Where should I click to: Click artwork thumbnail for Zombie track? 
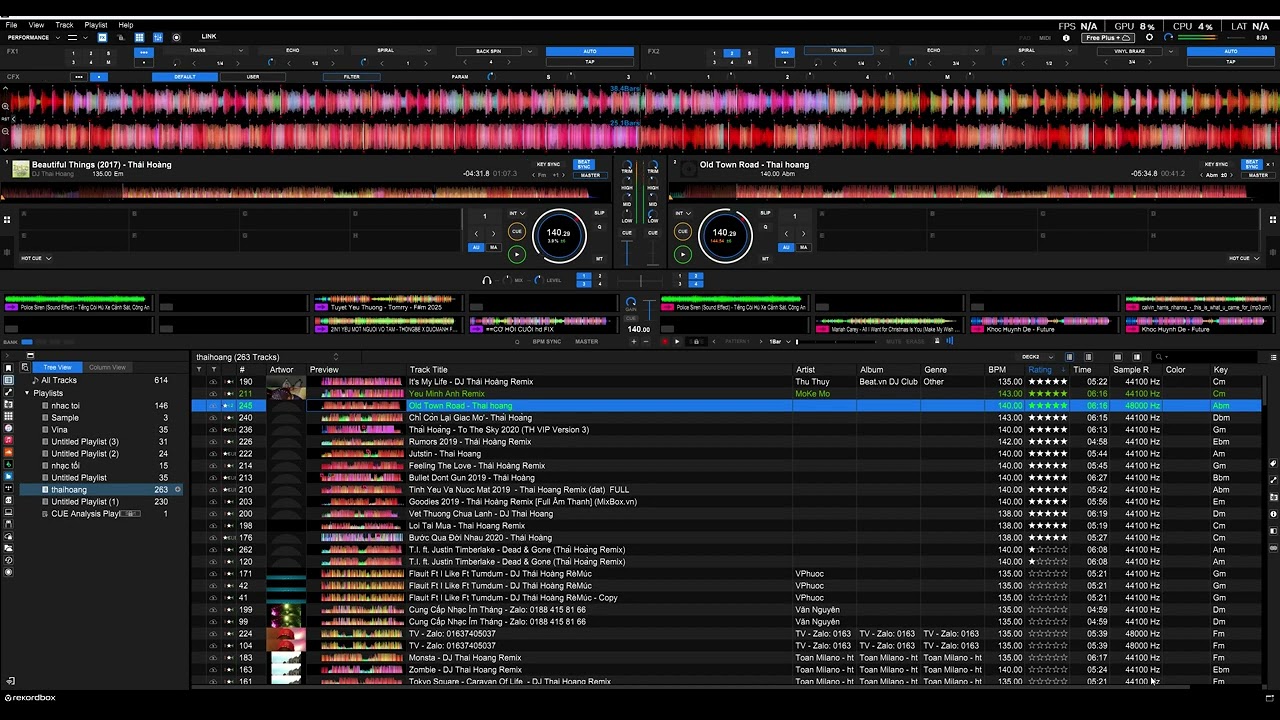(x=286, y=670)
